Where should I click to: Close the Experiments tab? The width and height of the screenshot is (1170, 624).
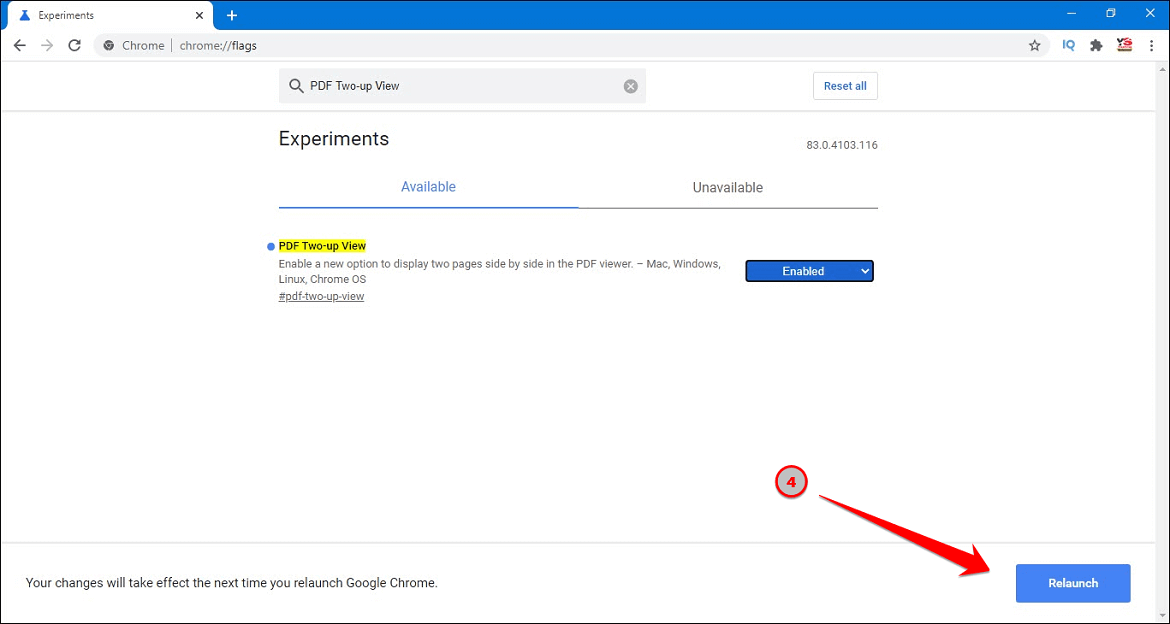click(199, 15)
